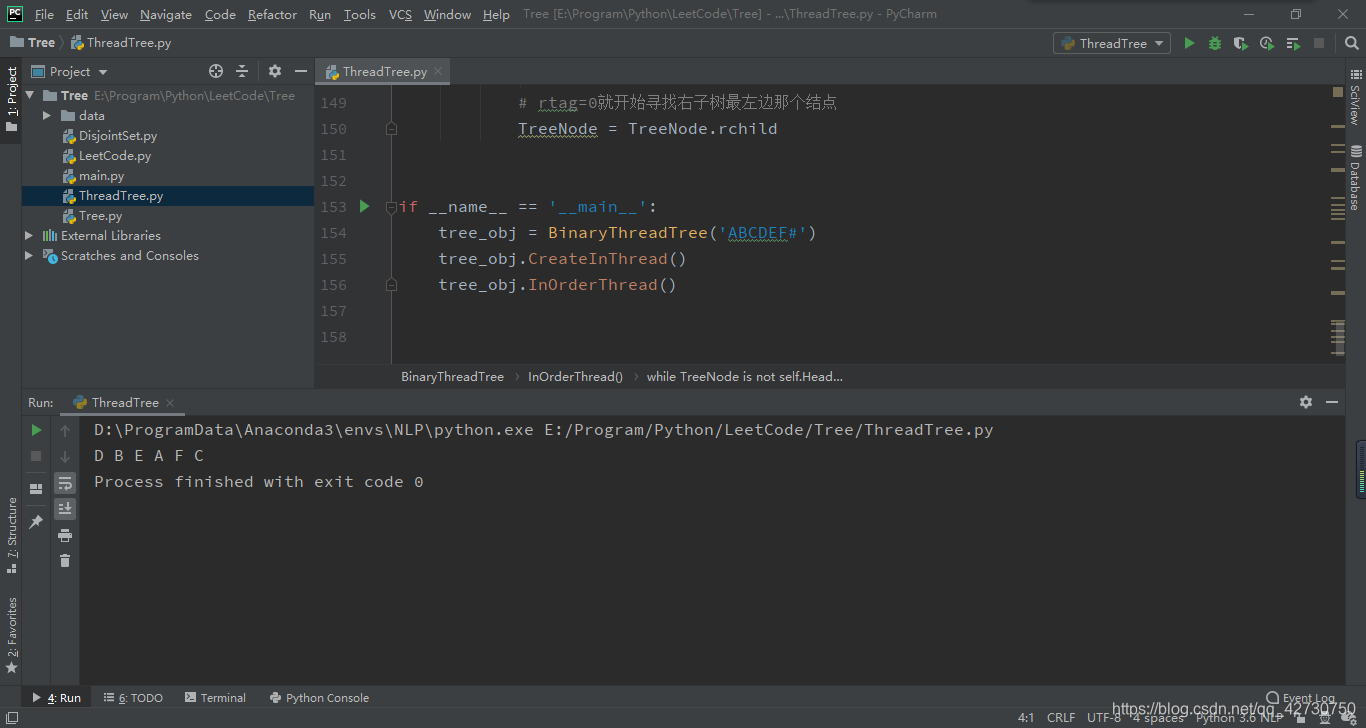Click InOrderThread() breadcrumb
This screenshot has width=1366, height=728.
[575, 377]
